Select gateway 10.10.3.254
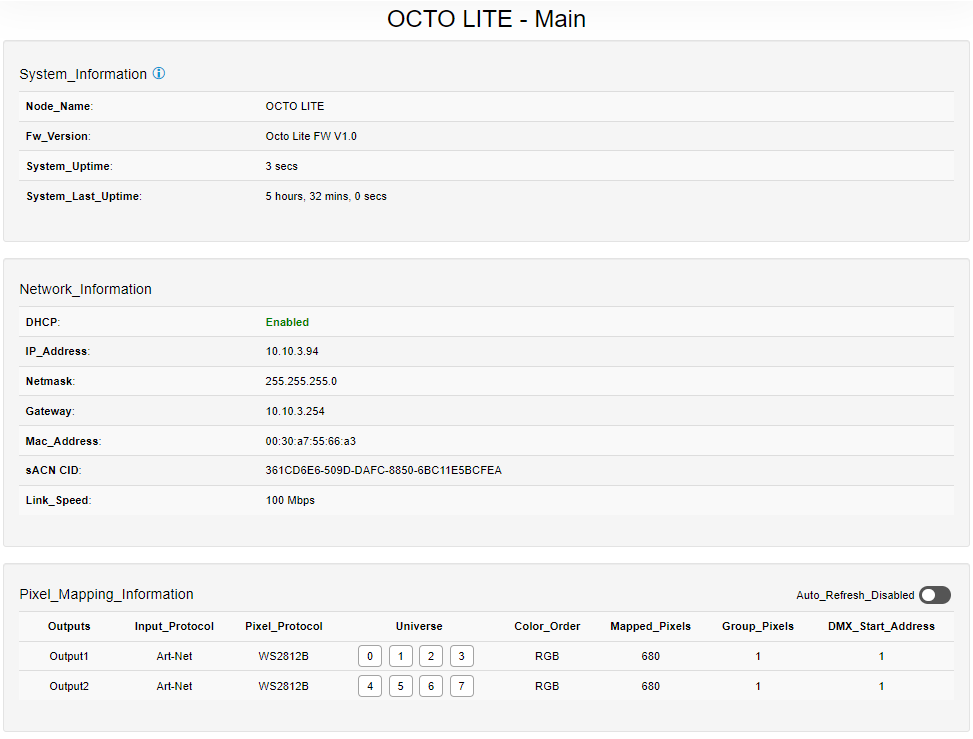Image resolution: width=973 pixels, height=739 pixels. (295, 411)
